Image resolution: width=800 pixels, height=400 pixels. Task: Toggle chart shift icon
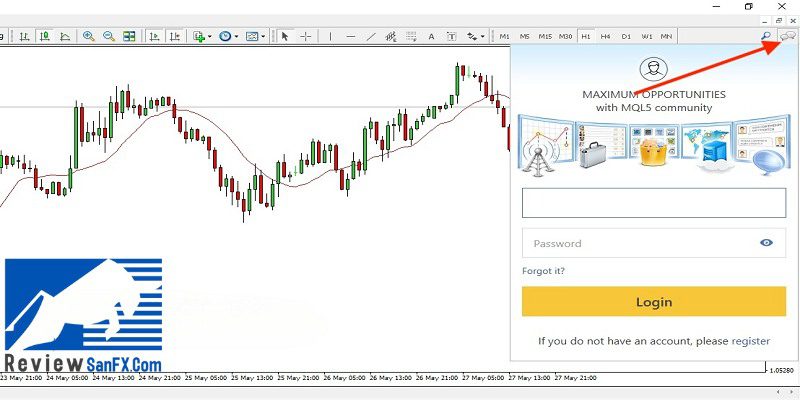point(174,36)
